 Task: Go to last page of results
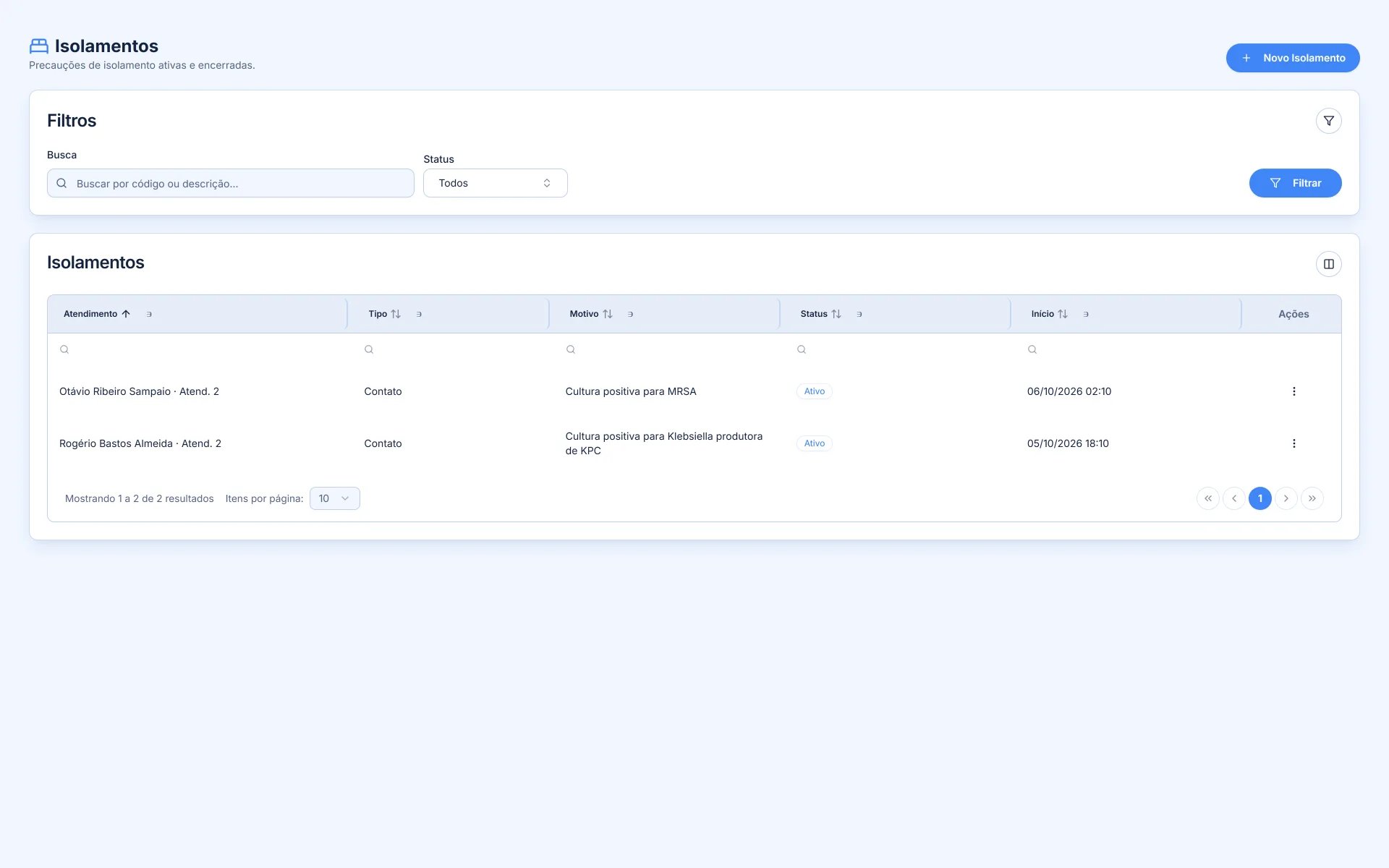(1312, 498)
